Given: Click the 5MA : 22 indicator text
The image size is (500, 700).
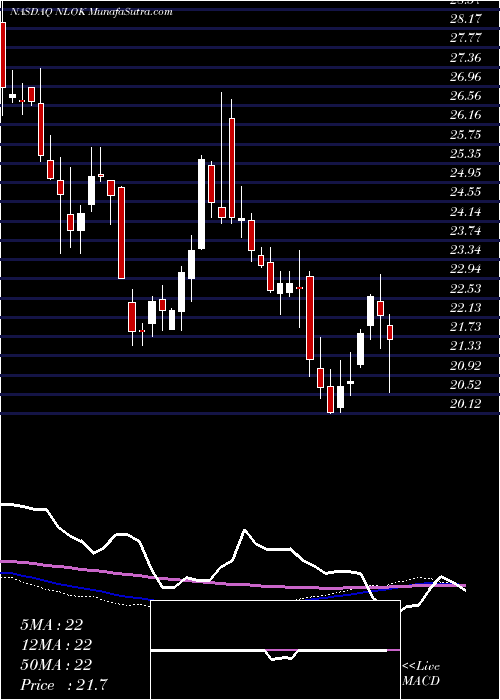Looking at the screenshot, I should tap(52, 625).
